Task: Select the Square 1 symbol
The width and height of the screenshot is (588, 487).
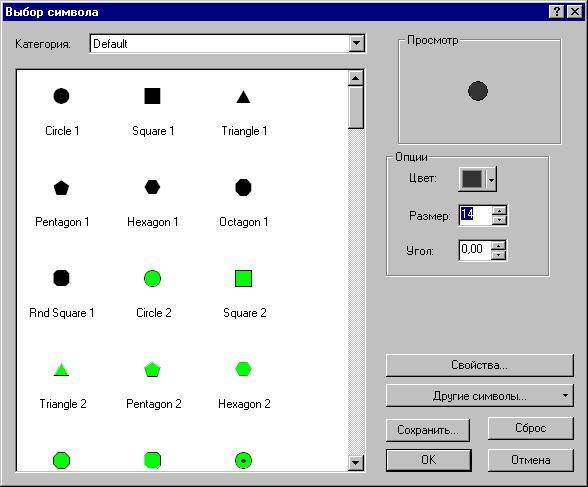Action: coord(152,96)
